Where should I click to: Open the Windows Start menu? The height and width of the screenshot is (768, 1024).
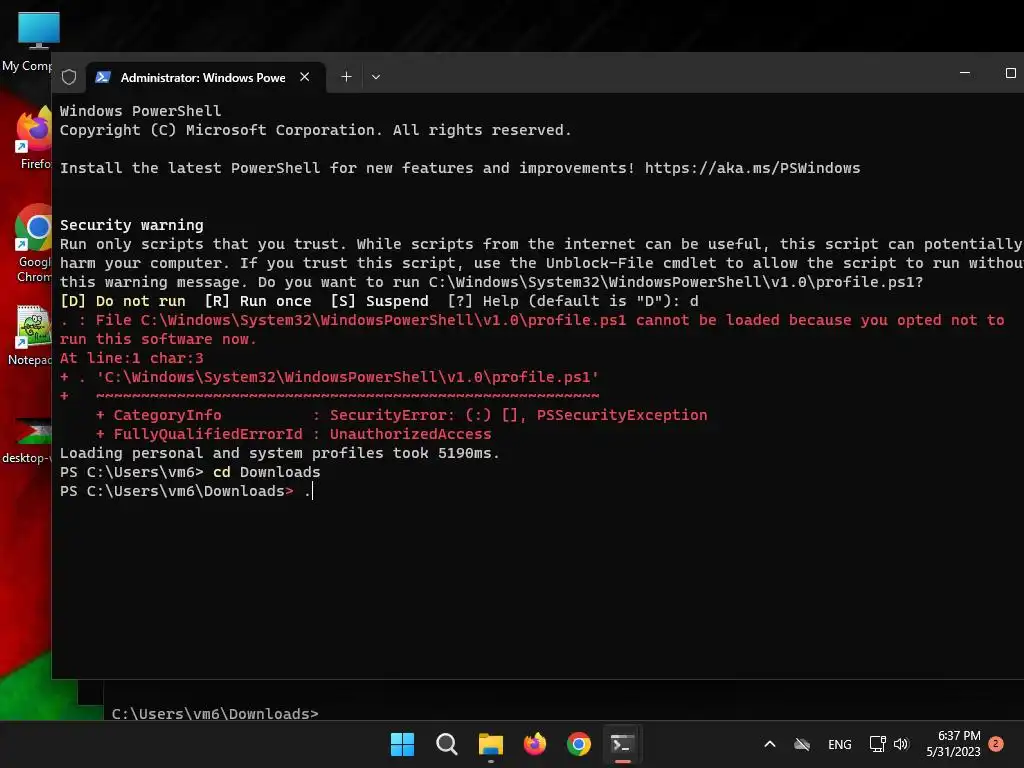[x=402, y=744]
